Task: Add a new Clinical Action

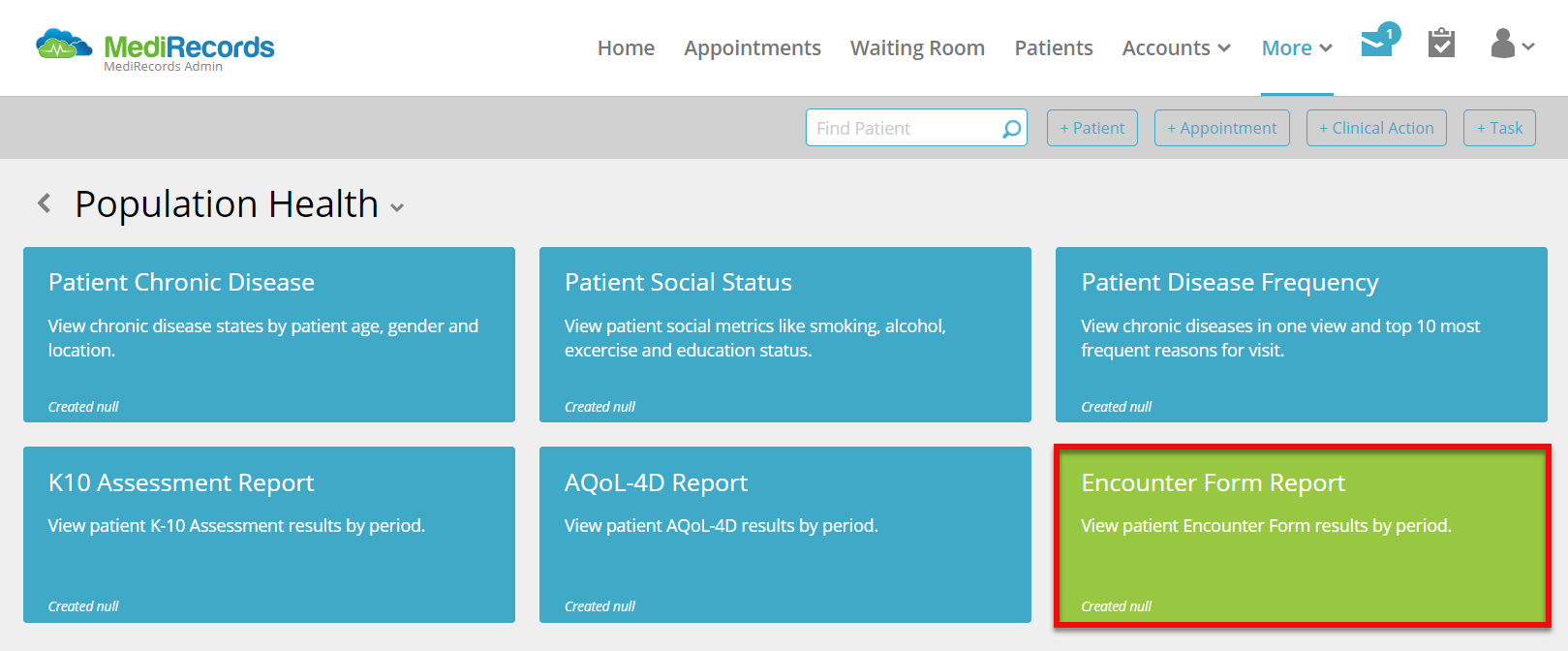Action: pos(1375,128)
